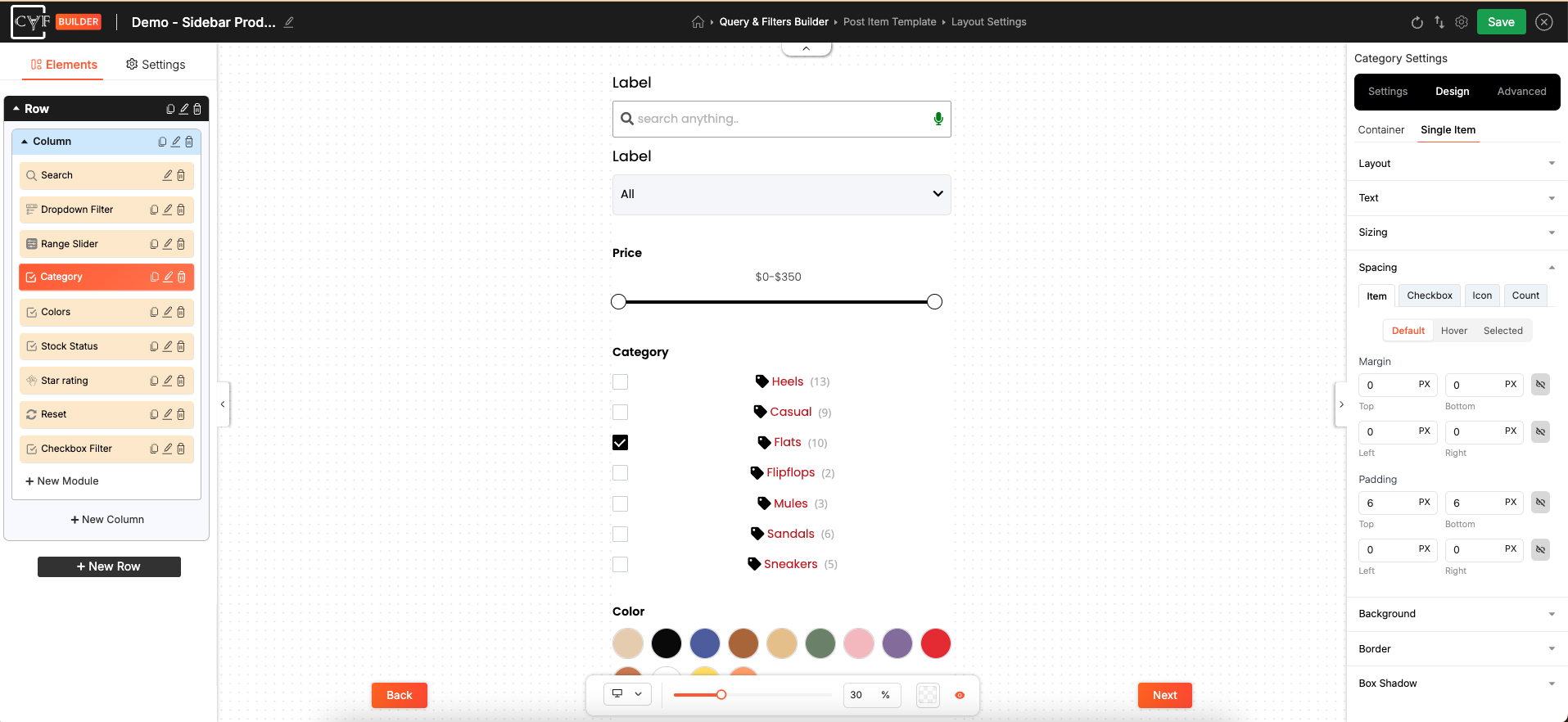The height and width of the screenshot is (722, 1568).
Task: Duplicate the Row using its copy icon
Action: tap(170, 109)
